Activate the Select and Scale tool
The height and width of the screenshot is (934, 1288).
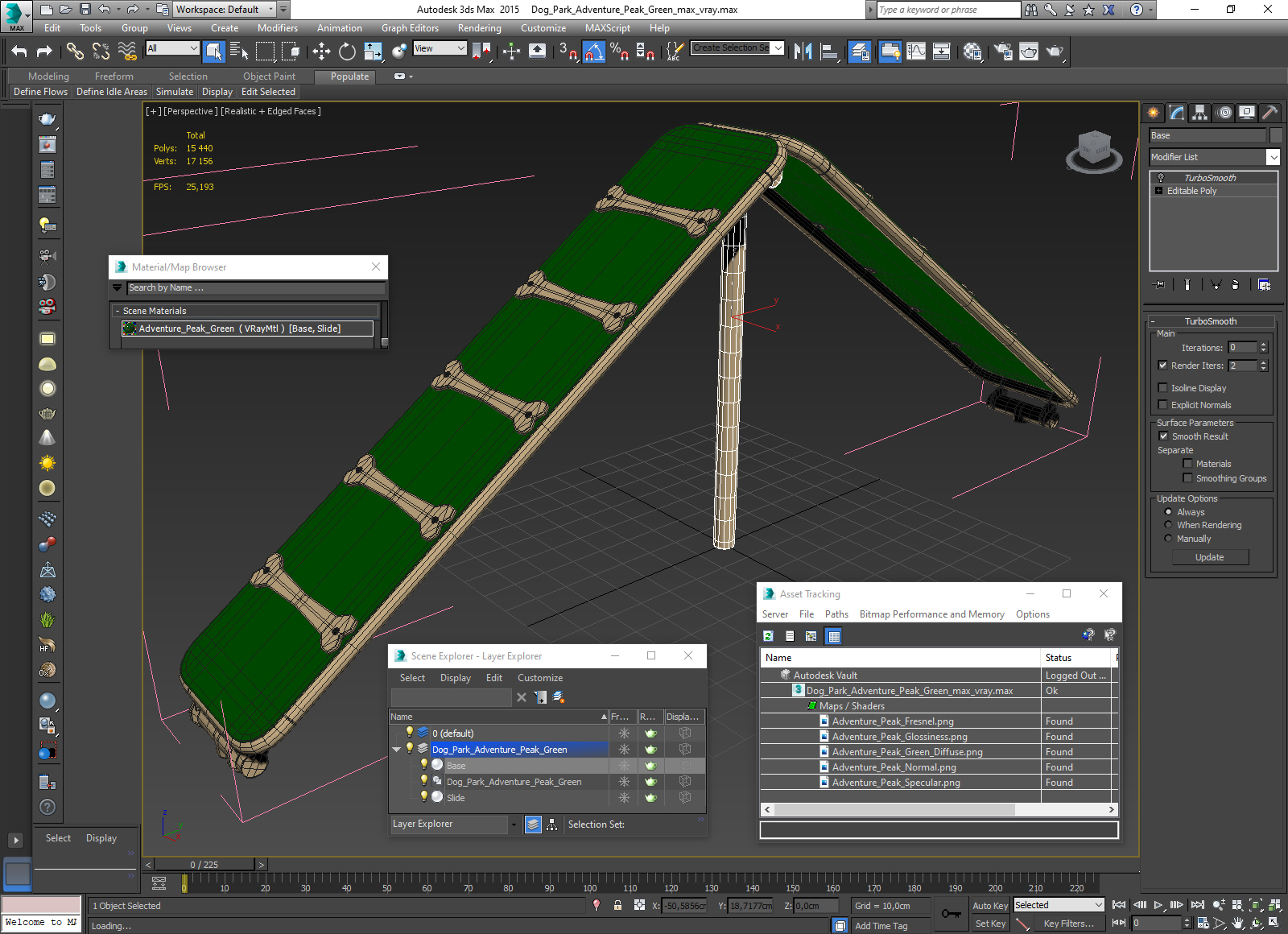(x=373, y=52)
